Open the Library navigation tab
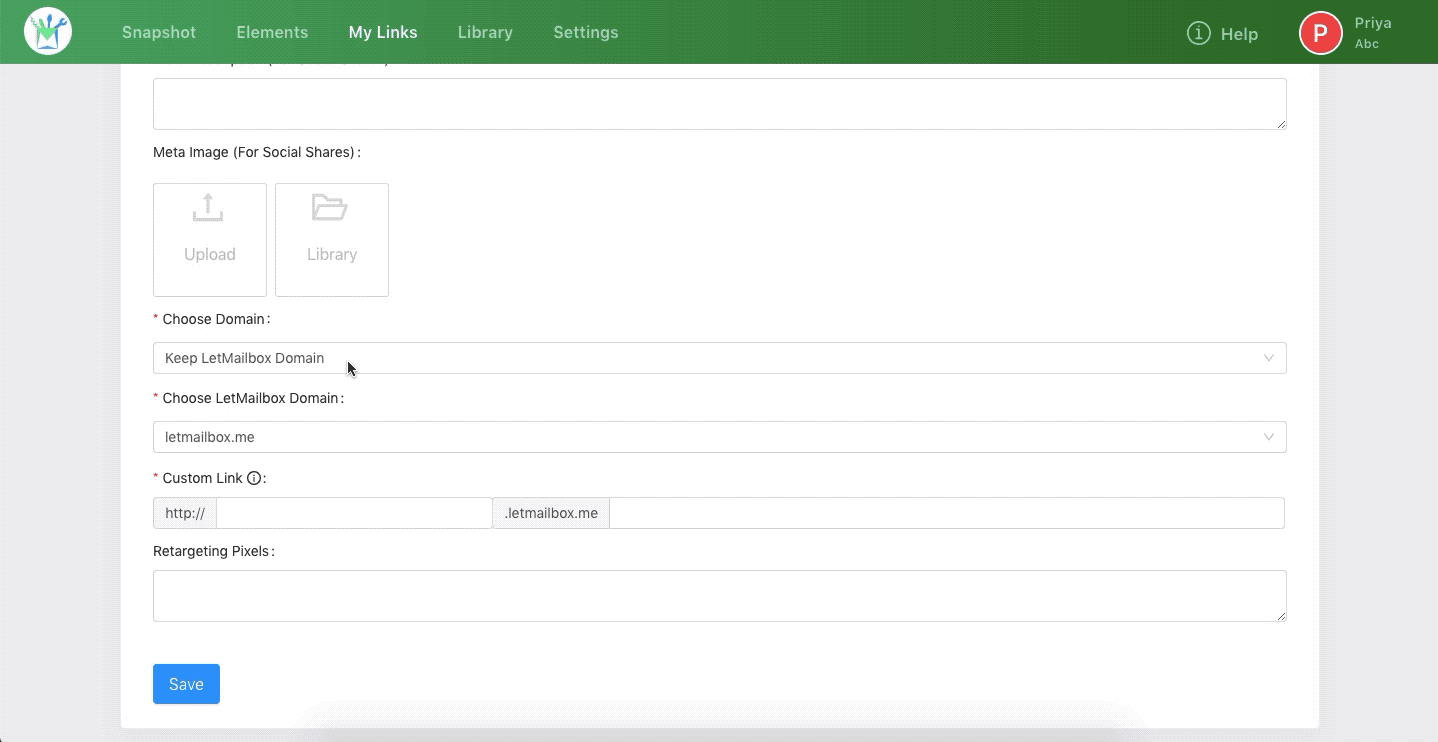The height and width of the screenshot is (742, 1438). [485, 32]
